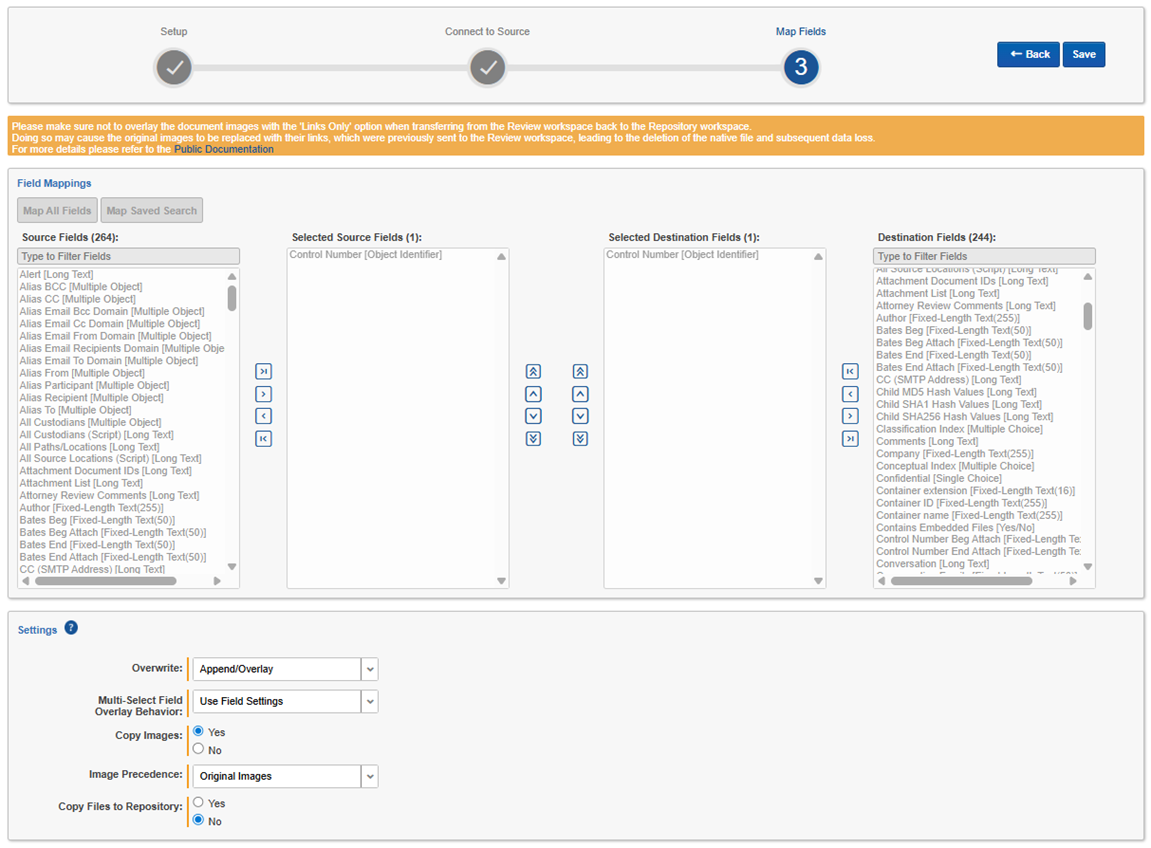1151x848 pixels.
Task: Move selected source field to the bottom
Action: [534, 439]
